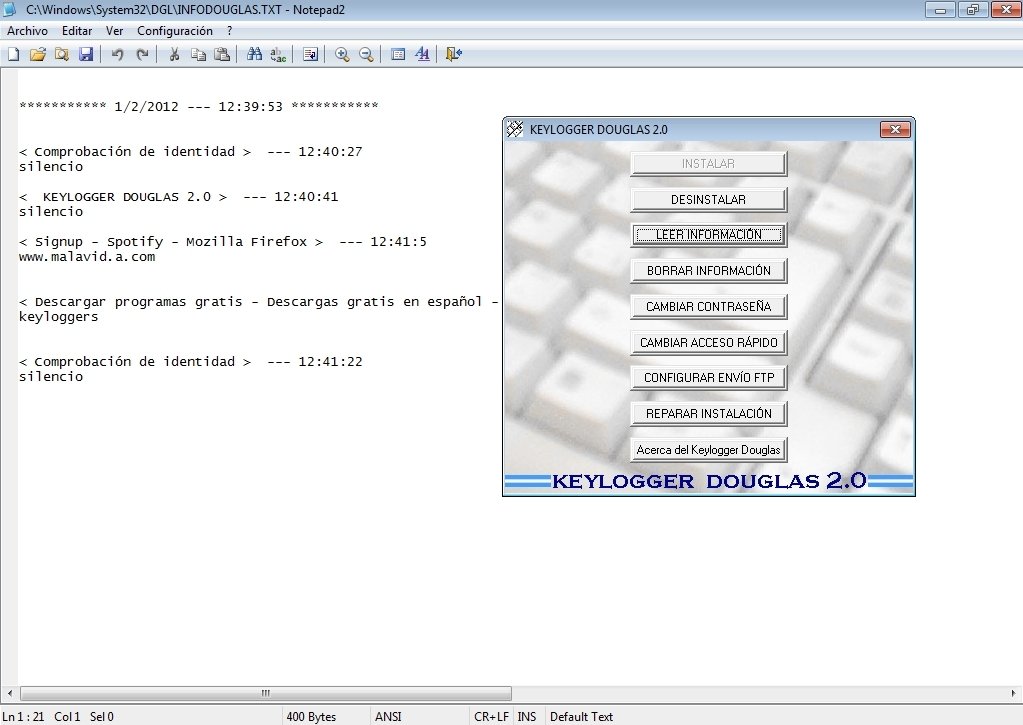1023x725 pixels.
Task: Click the BORRAR INFORMACIÓN button
Action: point(709,271)
